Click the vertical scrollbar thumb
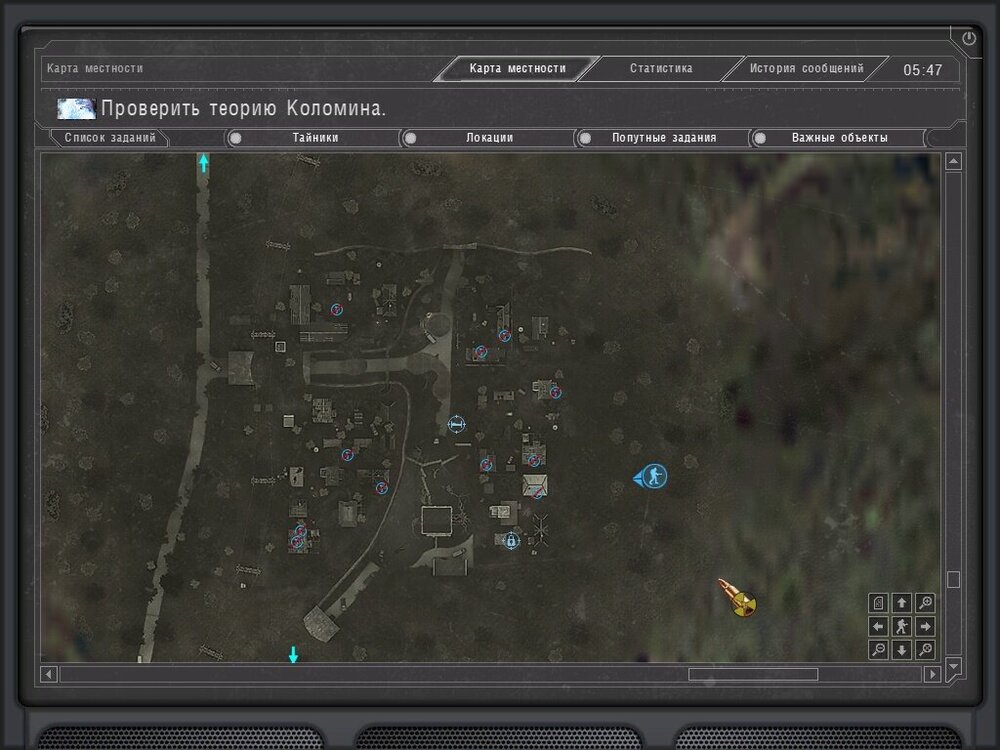This screenshot has height=750, width=1000. [953, 579]
